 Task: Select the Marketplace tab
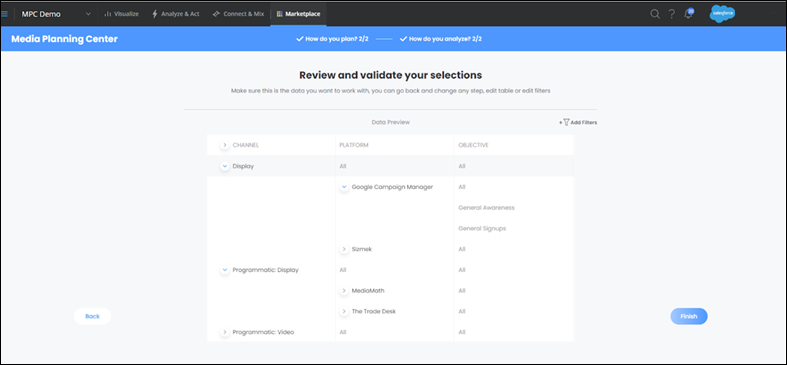(299, 14)
